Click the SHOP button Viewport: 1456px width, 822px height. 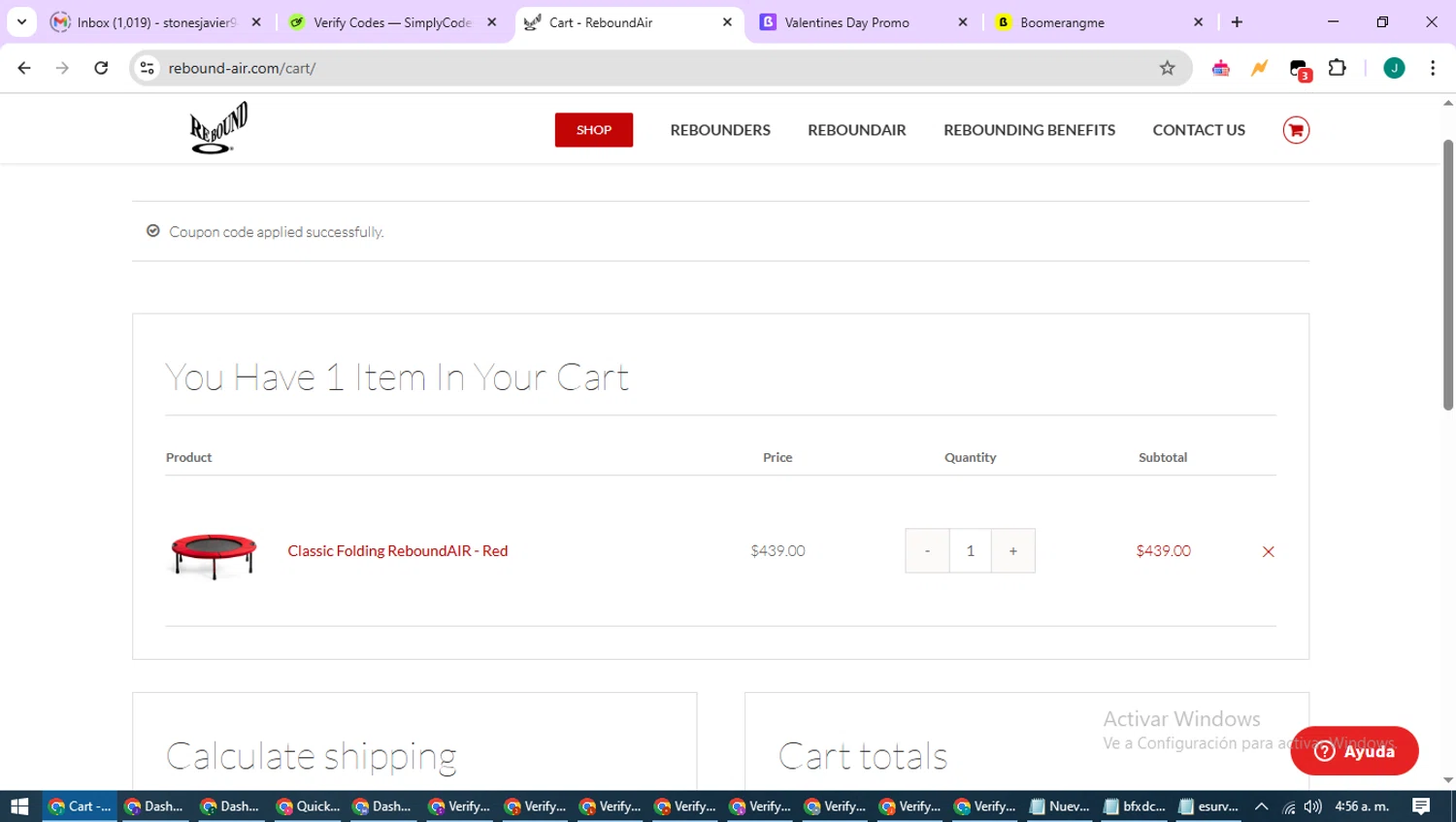point(594,130)
